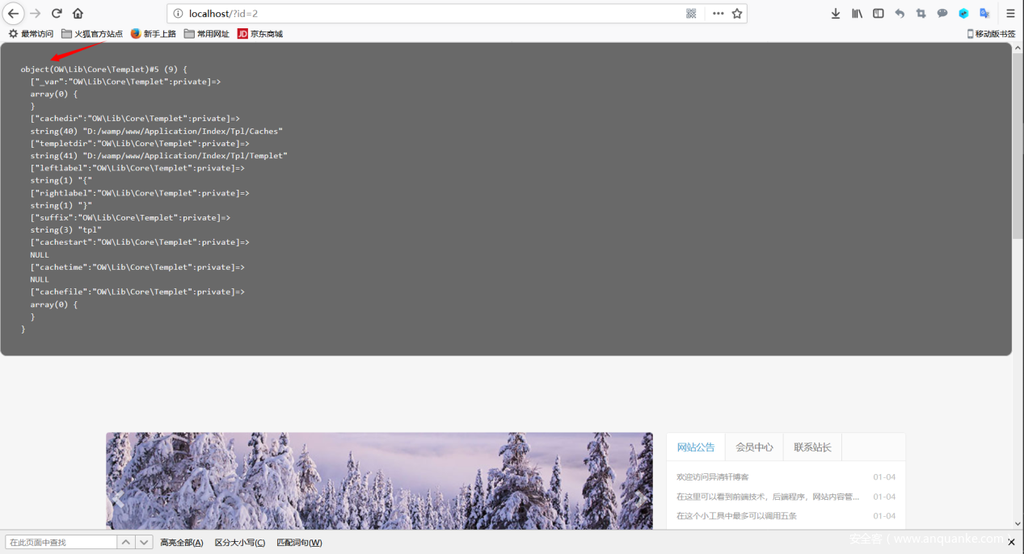
Task: Click scrollbar down arrow at bottom
Action: [1018, 523]
